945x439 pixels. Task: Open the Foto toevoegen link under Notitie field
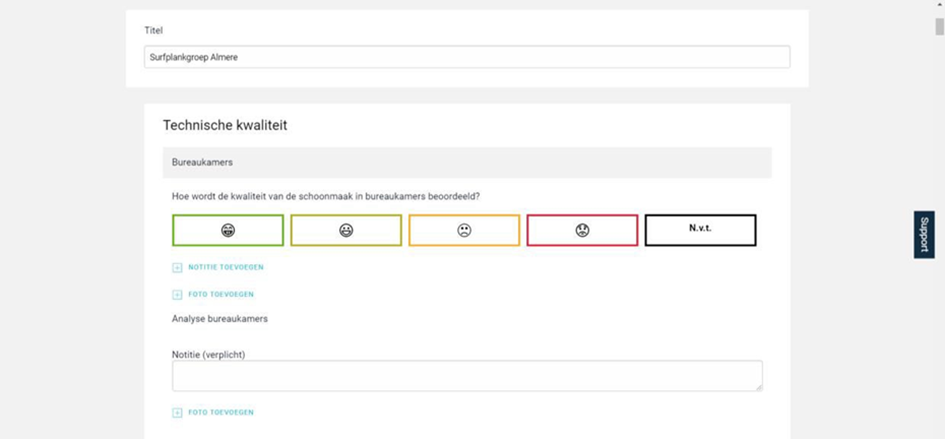(x=221, y=412)
